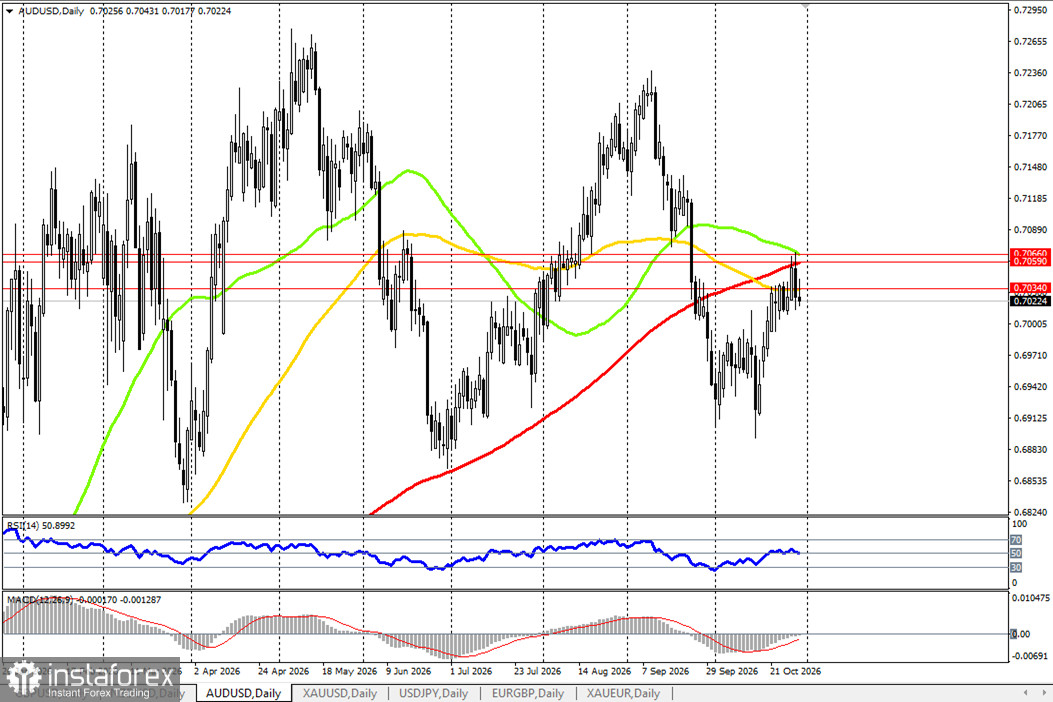
Task: Click the 0.71185 price on the scale
Action: pos(1029,198)
